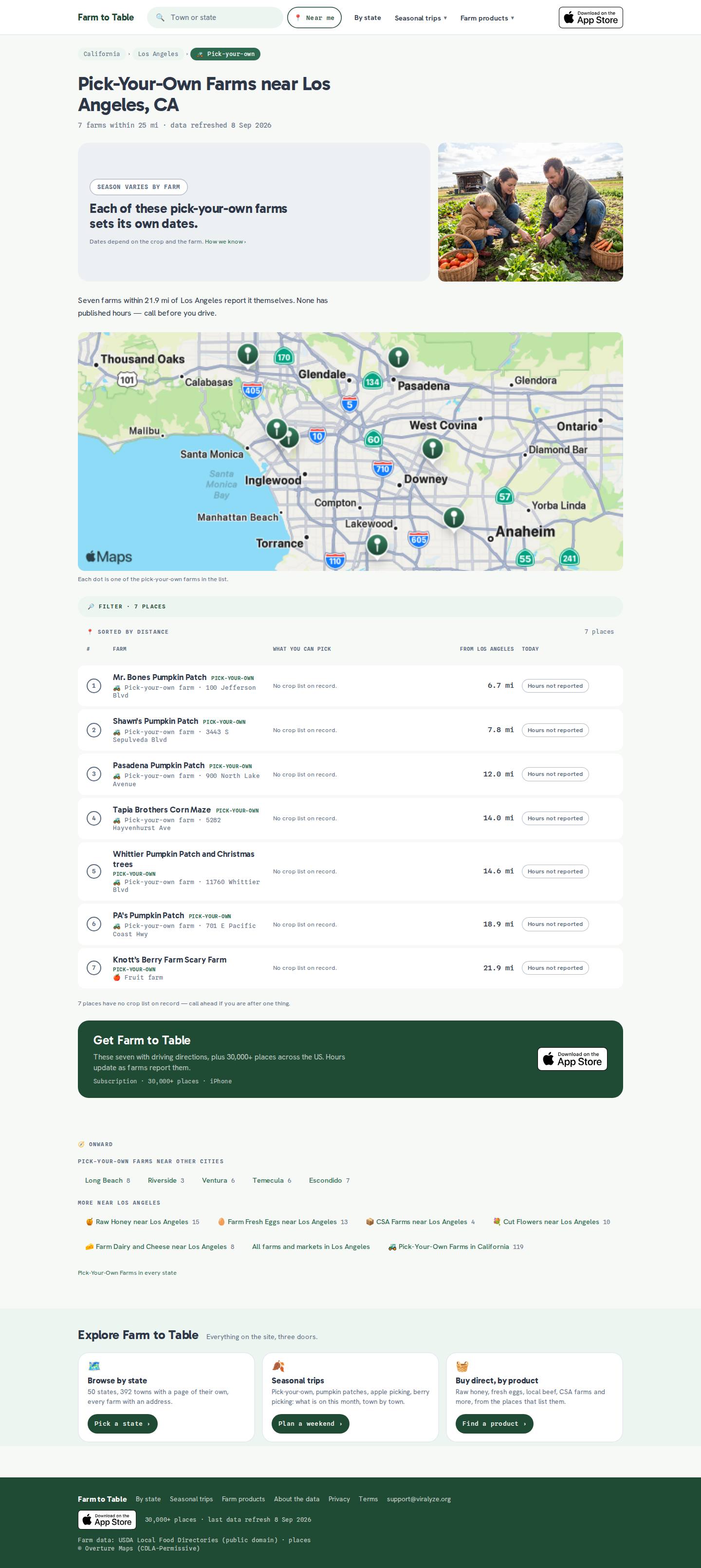701x1568 pixels.
Task: Open the Terms footer link
Action: [368, 1499]
